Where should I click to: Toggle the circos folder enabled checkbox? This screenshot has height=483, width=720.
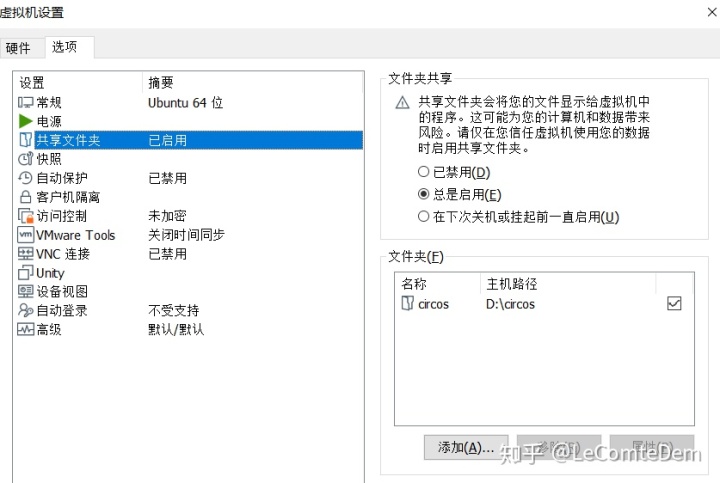pyautogui.click(x=674, y=303)
